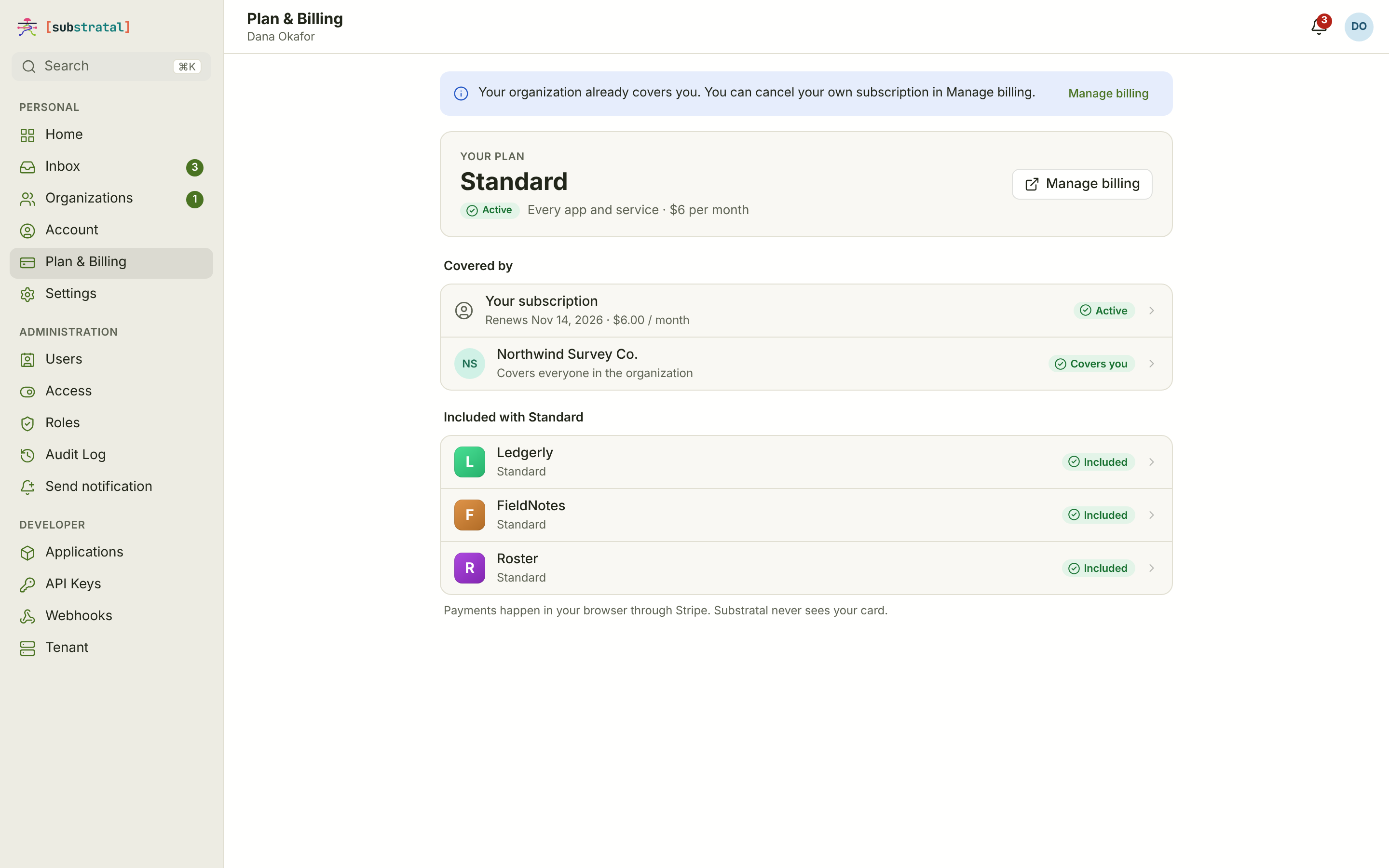
Task: Click the FieldNotes app icon
Action: click(469, 515)
